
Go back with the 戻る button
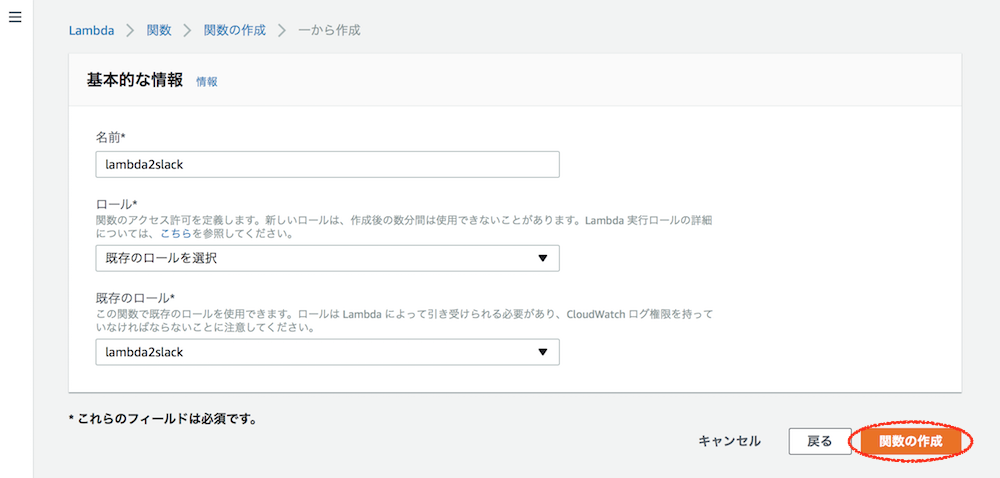click(819, 440)
